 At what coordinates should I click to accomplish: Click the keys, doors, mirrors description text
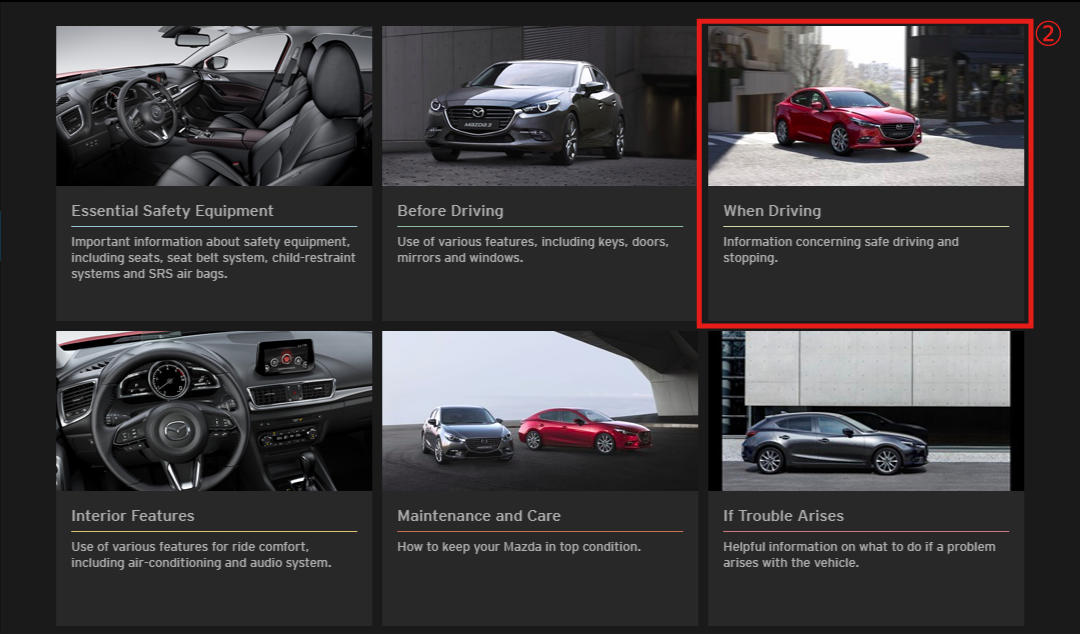pyautogui.click(x=533, y=250)
